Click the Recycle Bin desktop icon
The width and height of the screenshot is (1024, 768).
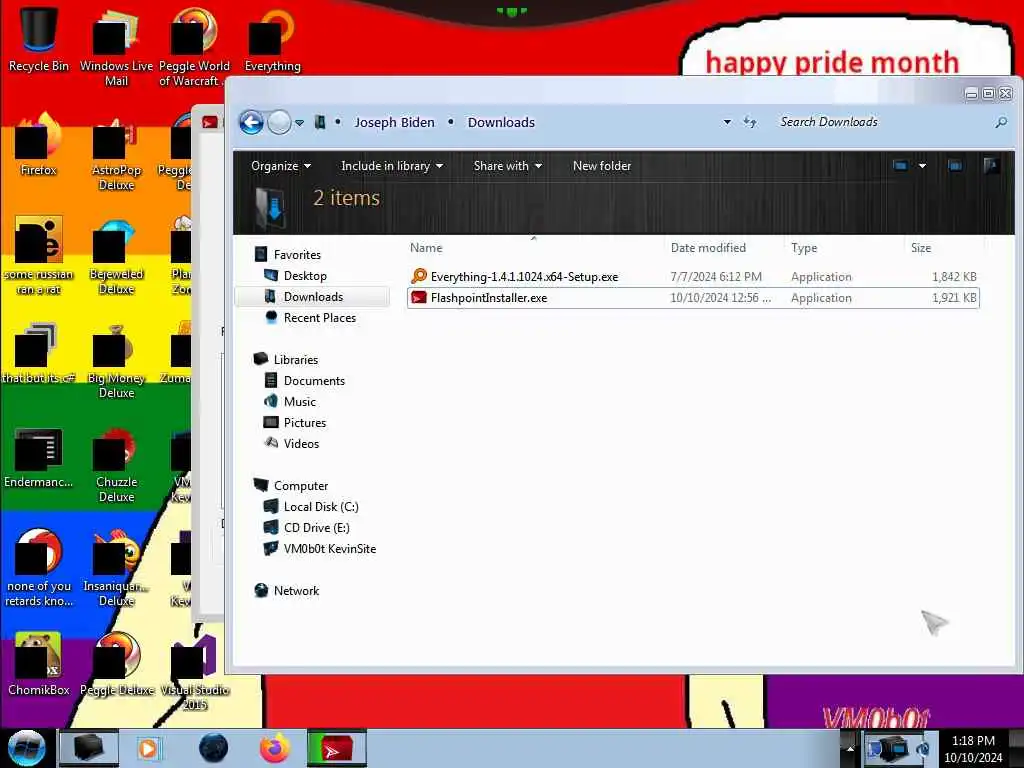point(38,39)
